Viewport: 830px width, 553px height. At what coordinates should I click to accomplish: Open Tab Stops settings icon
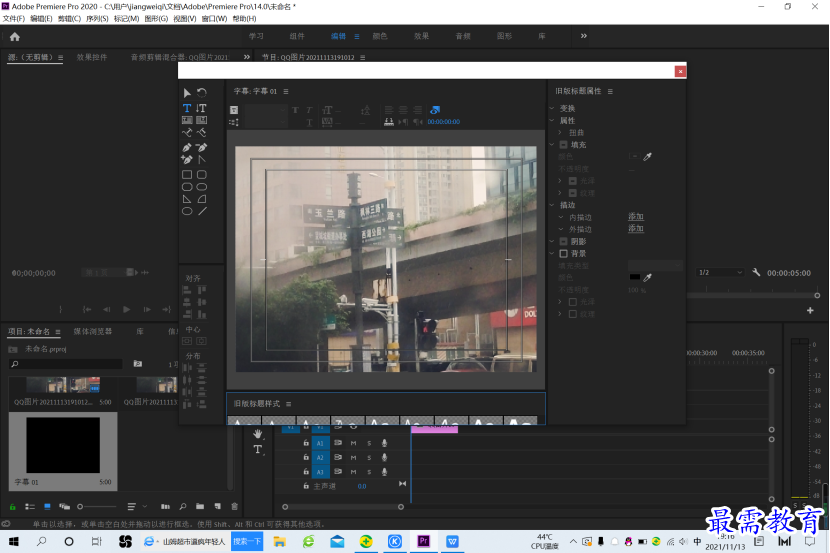389,122
